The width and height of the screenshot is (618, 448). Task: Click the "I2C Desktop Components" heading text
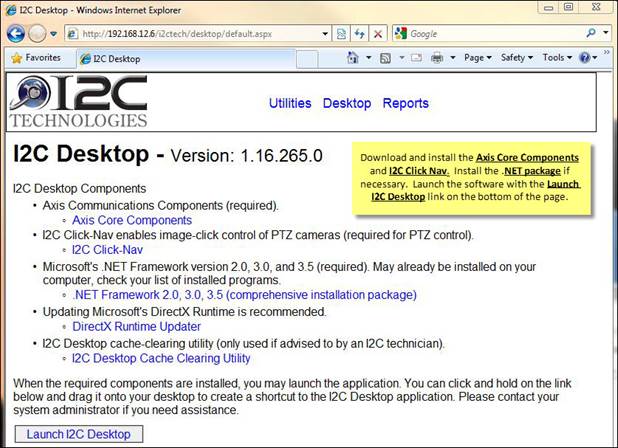(x=80, y=188)
